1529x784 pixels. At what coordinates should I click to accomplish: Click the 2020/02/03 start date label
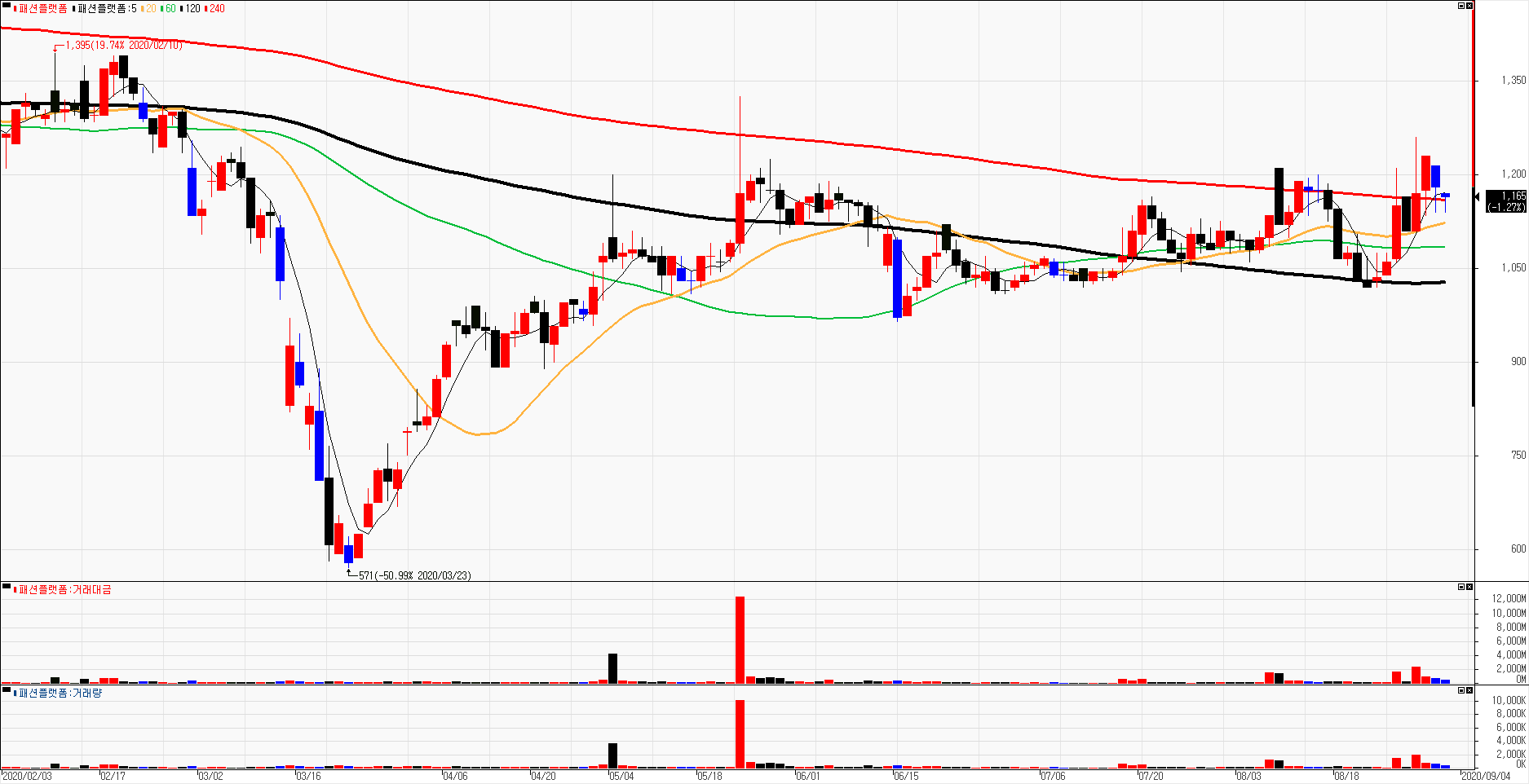tap(27, 776)
